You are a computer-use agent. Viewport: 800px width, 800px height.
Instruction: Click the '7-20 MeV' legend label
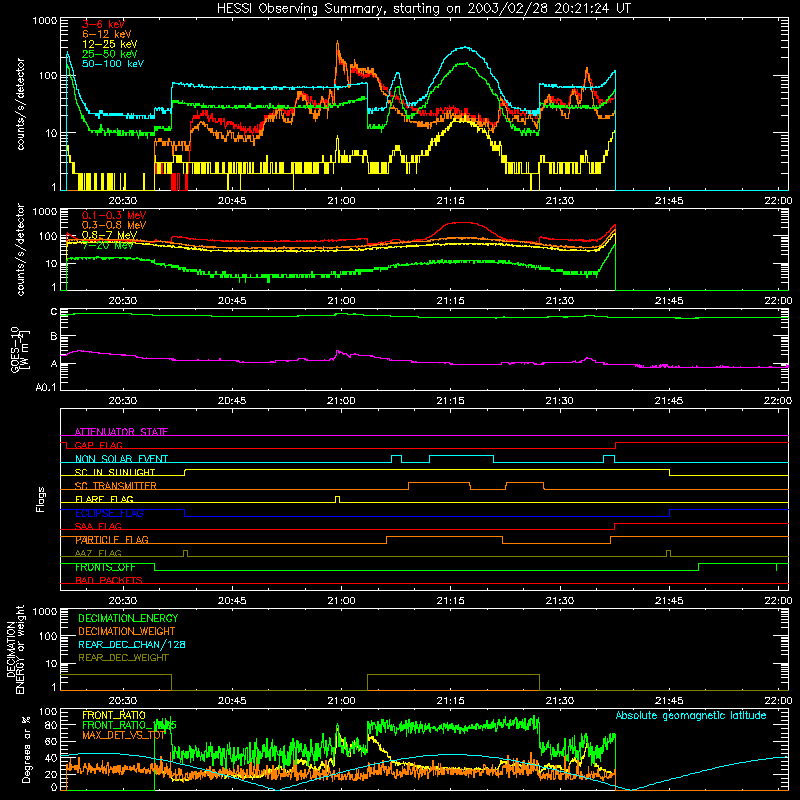(108, 245)
